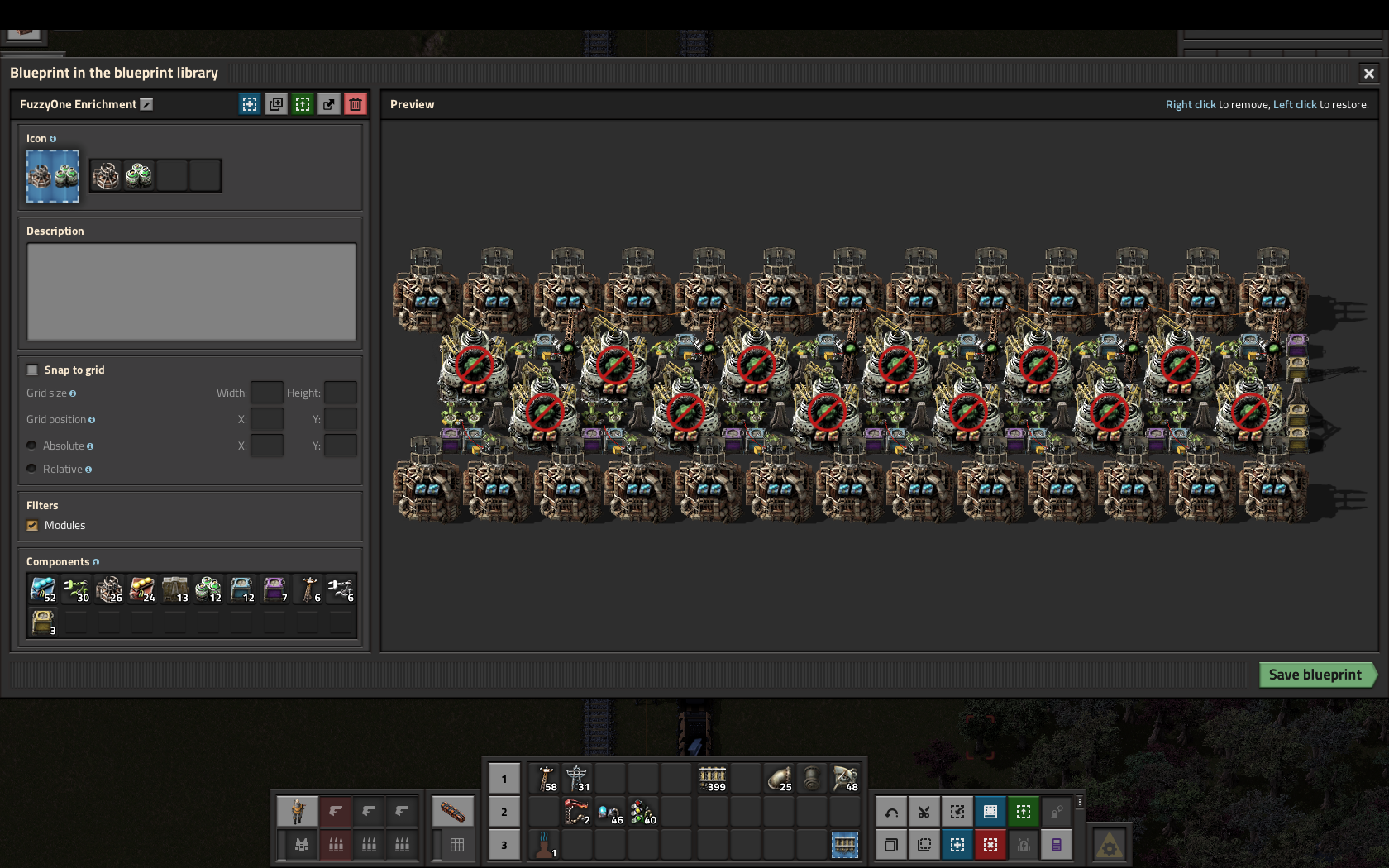Click the Copy shortcut button
Image resolution: width=1389 pixels, height=868 pixels.
tap(891, 845)
